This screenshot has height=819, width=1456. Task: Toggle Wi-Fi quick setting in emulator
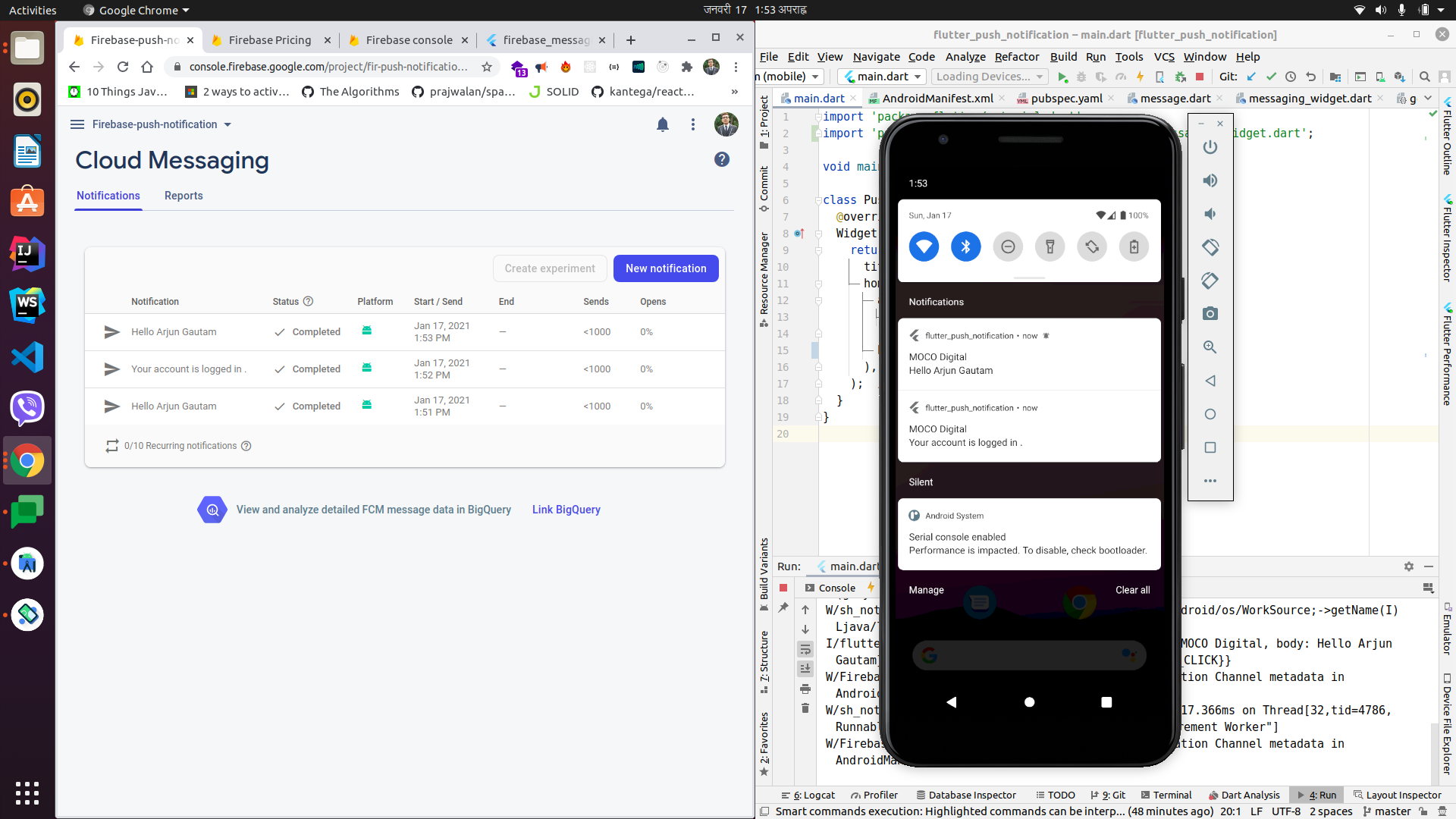point(924,246)
